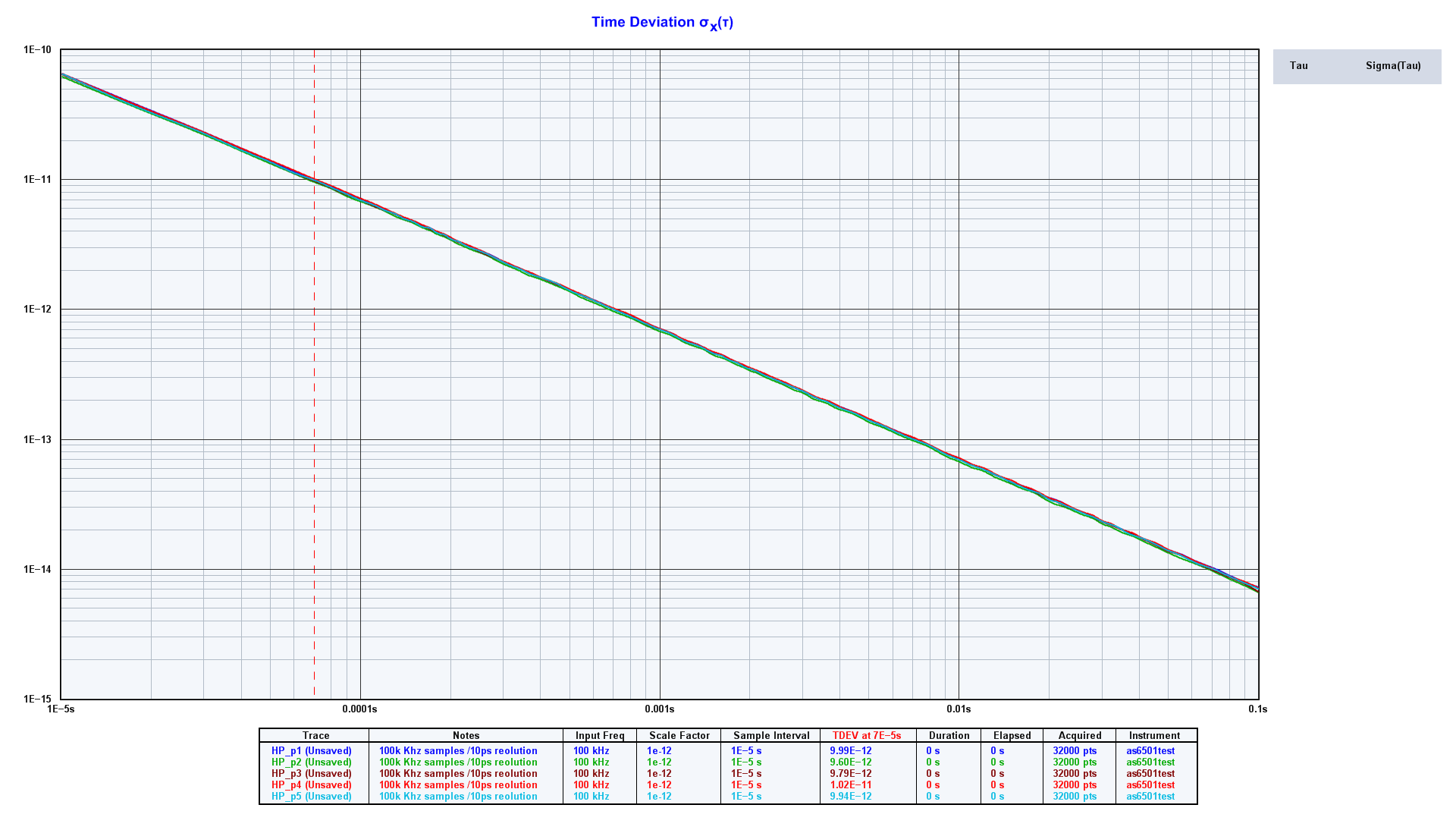Select the HP_p2 (Unsaved) trace in legend

(311, 762)
